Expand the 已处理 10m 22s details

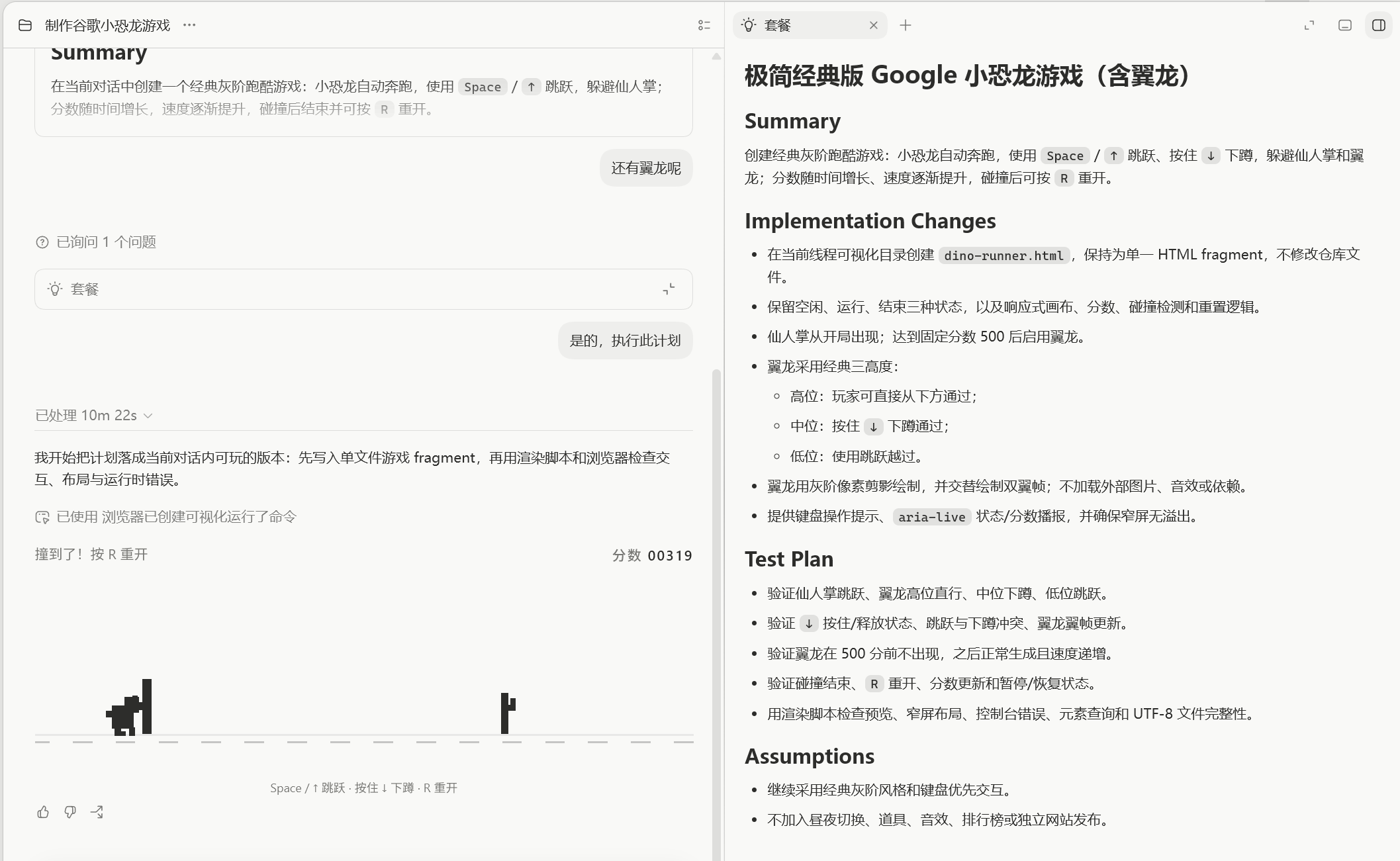click(94, 416)
